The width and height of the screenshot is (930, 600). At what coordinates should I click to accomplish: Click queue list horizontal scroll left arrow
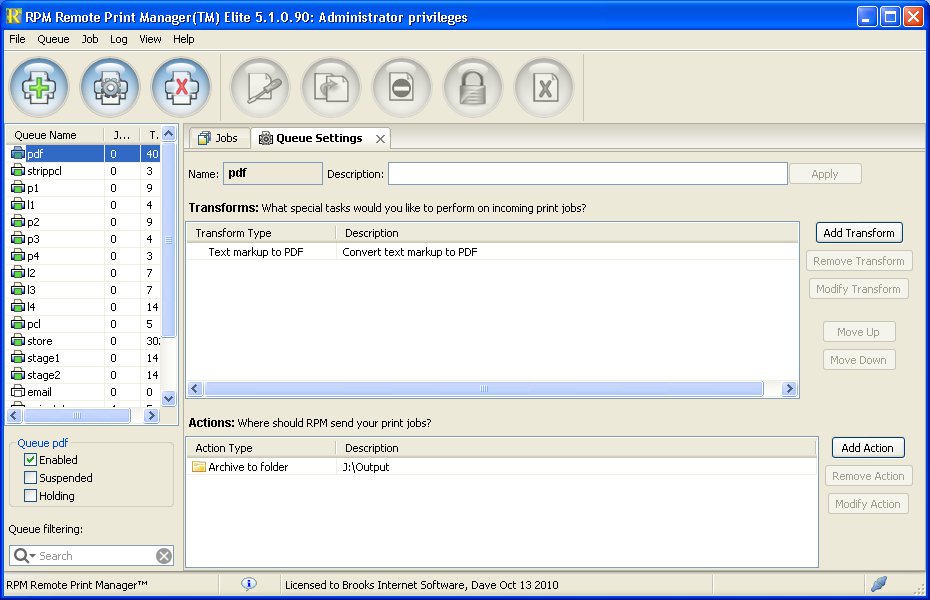click(x=15, y=416)
